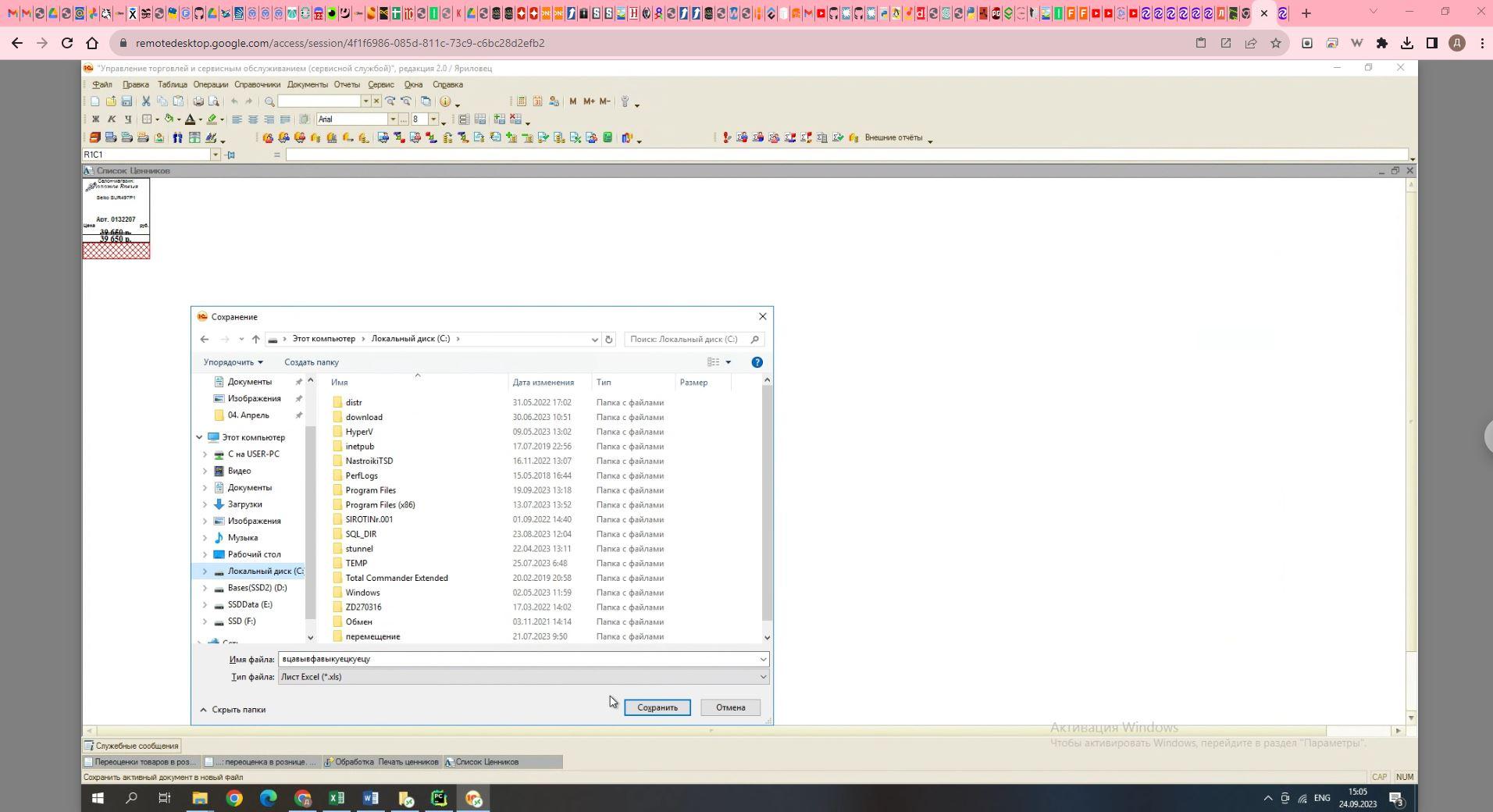
Task: Click the Align left icon
Action: click(x=237, y=119)
